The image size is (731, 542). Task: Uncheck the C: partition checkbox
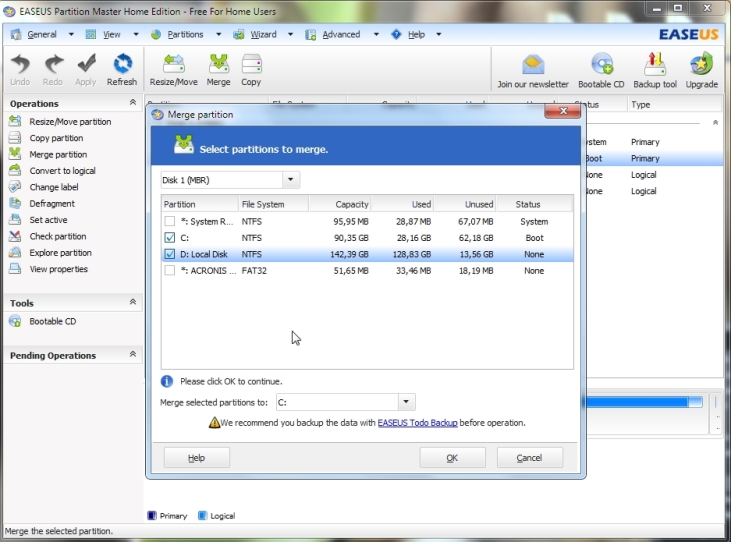tap(170, 238)
